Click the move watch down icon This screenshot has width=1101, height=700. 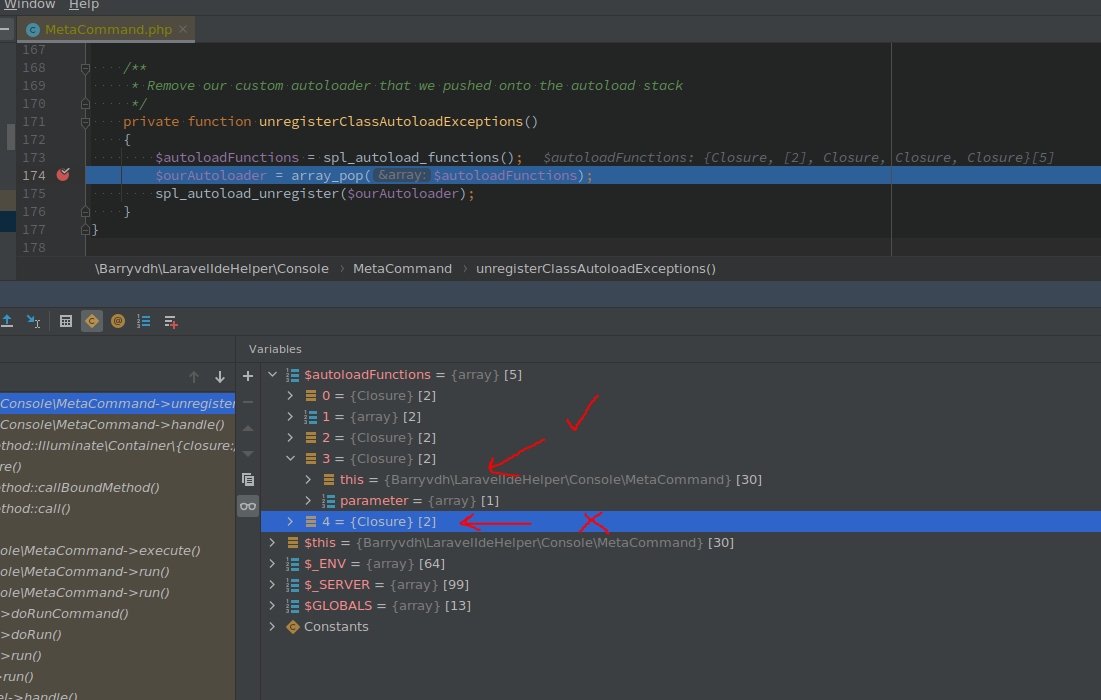[248, 454]
